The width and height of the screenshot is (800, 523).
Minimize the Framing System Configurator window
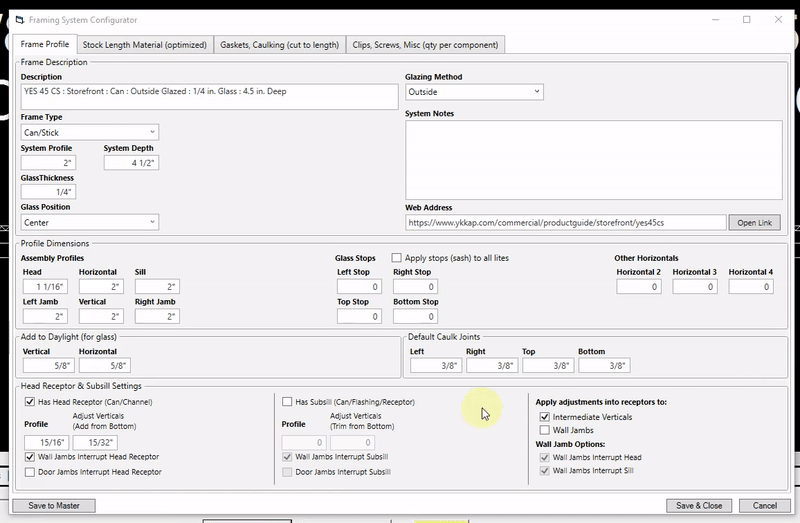click(x=715, y=19)
